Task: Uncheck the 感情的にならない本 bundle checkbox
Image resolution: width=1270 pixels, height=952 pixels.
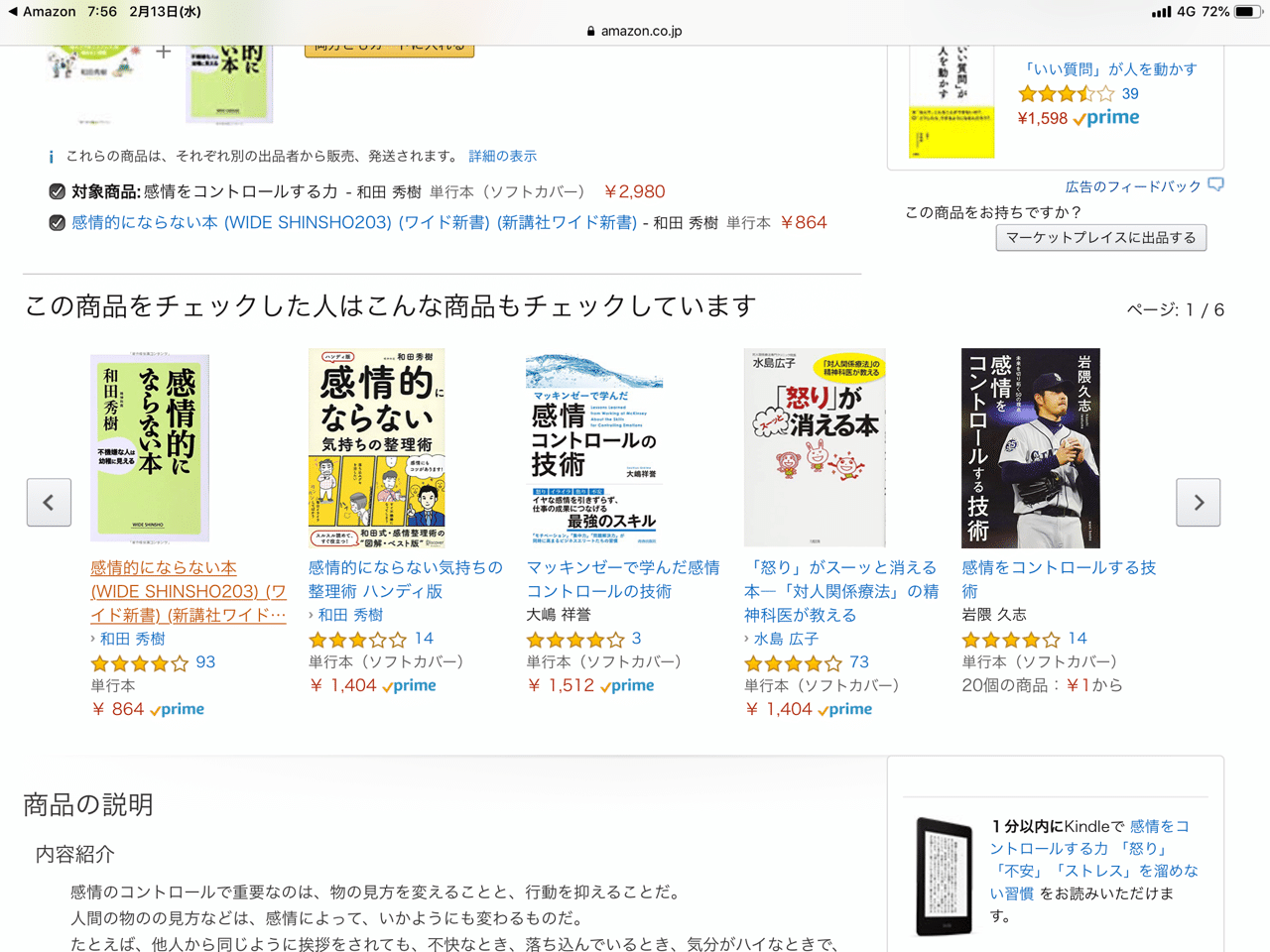Action: point(58,223)
